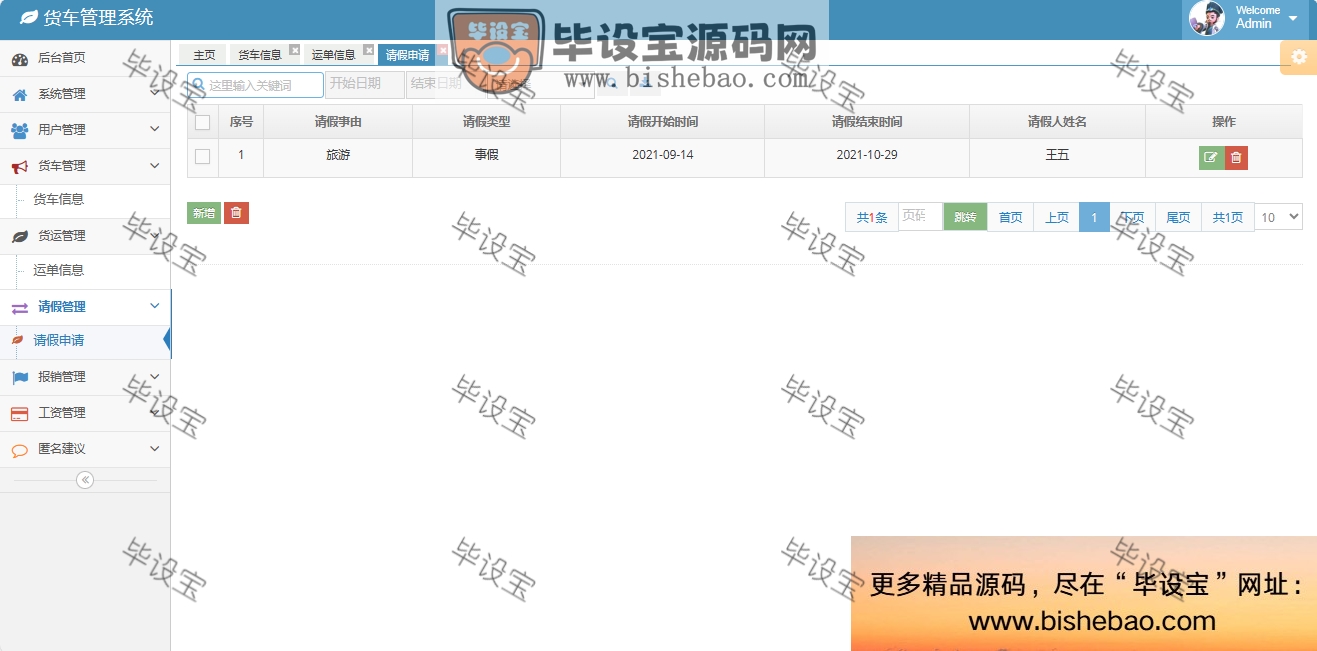The width and height of the screenshot is (1317, 651).
Task: Click the red trash icon in 旅游 row
Action: (1236, 158)
